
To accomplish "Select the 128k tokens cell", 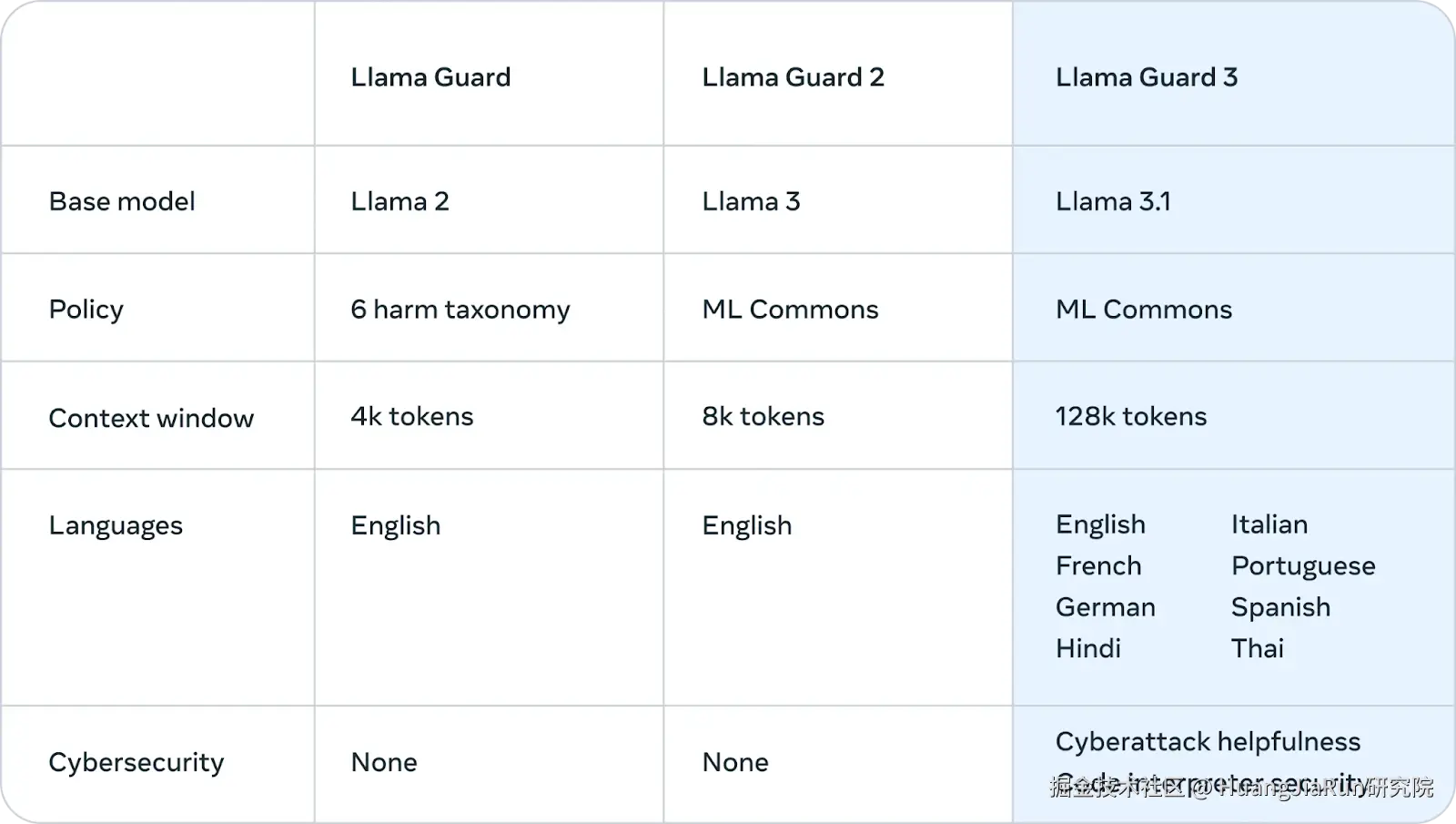I will tap(1130, 416).
